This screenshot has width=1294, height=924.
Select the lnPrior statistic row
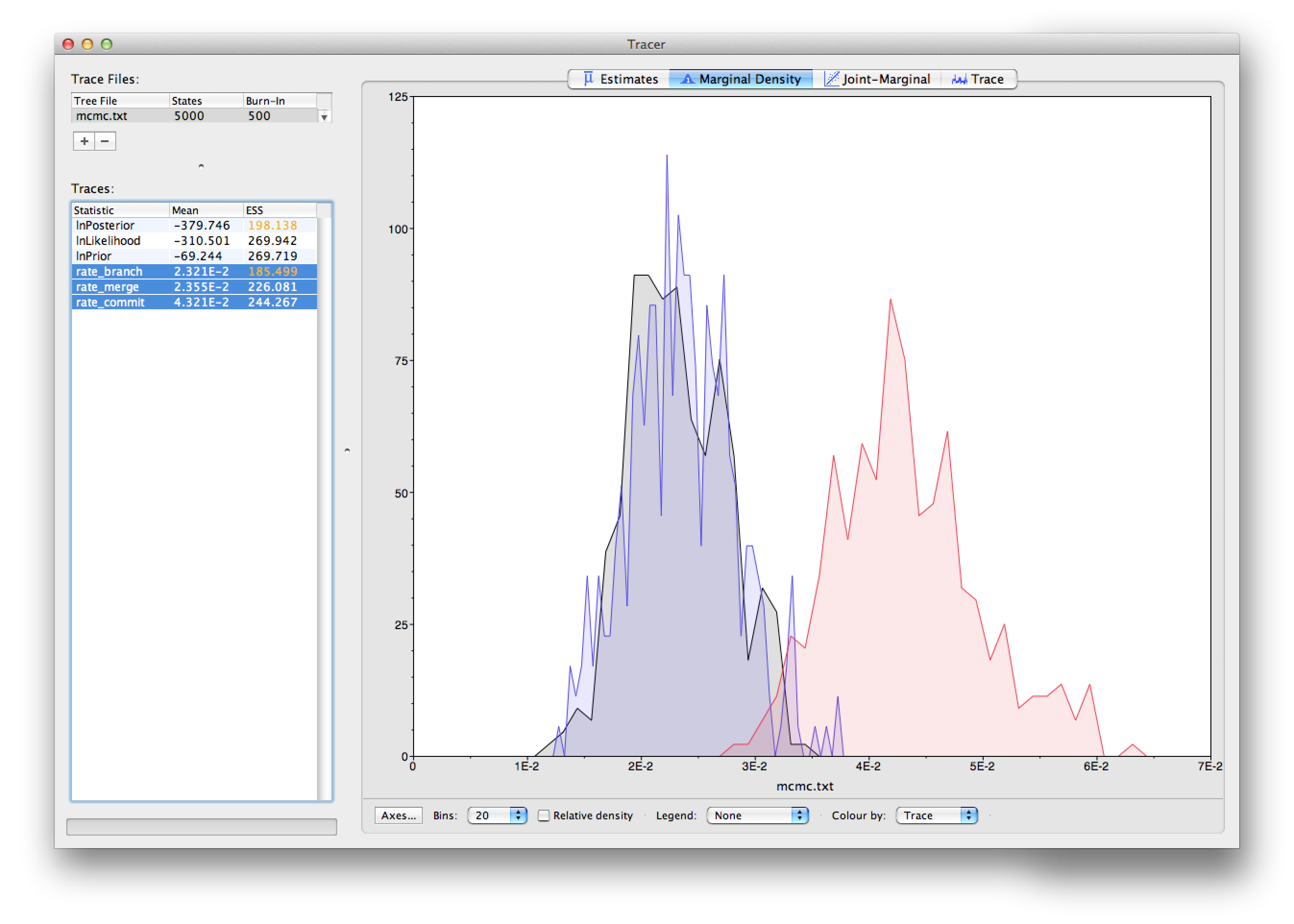[x=194, y=256]
